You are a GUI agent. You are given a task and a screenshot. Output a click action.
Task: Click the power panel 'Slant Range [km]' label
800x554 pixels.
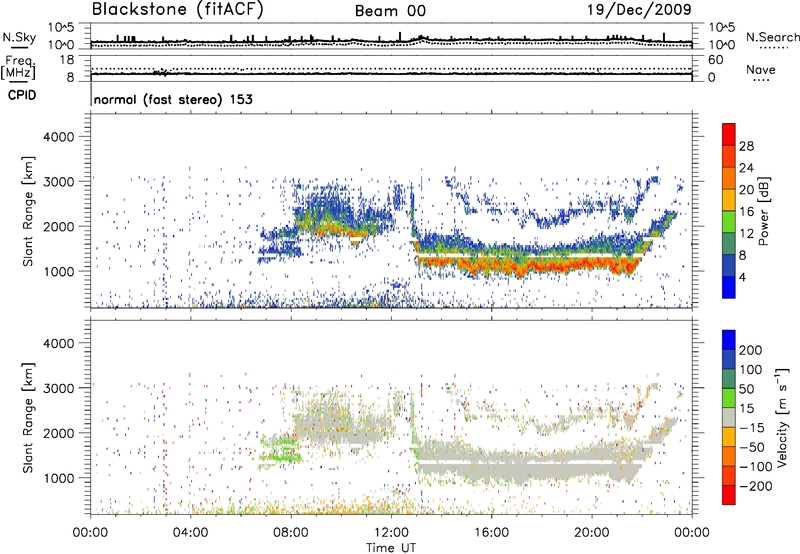28,211
